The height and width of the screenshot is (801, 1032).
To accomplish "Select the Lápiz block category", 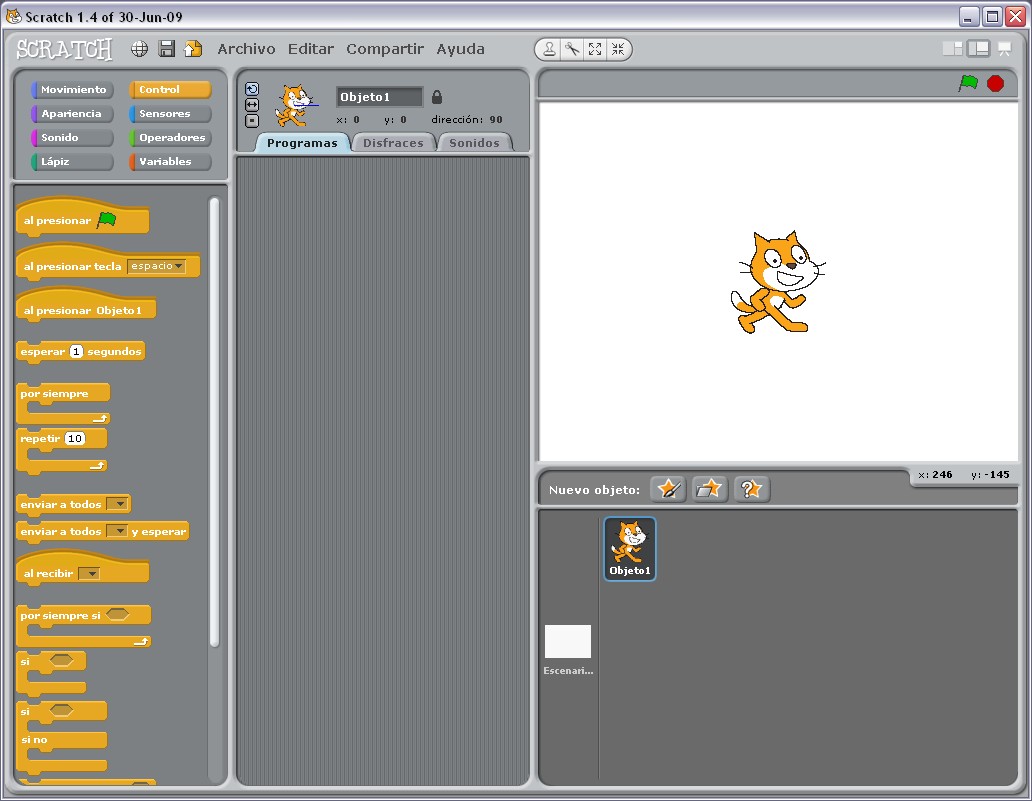I will [72, 161].
